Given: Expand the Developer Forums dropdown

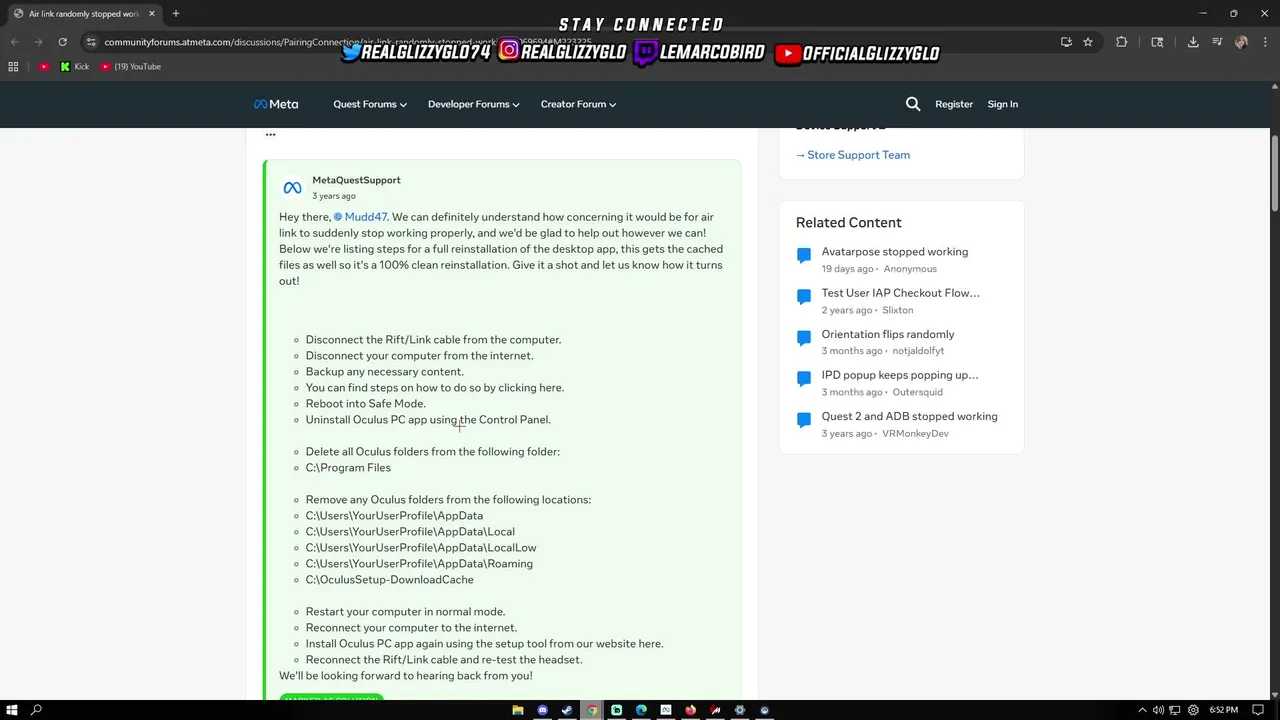Looking at the screenshot, I should pyautogui.click(x=473, y=104).
